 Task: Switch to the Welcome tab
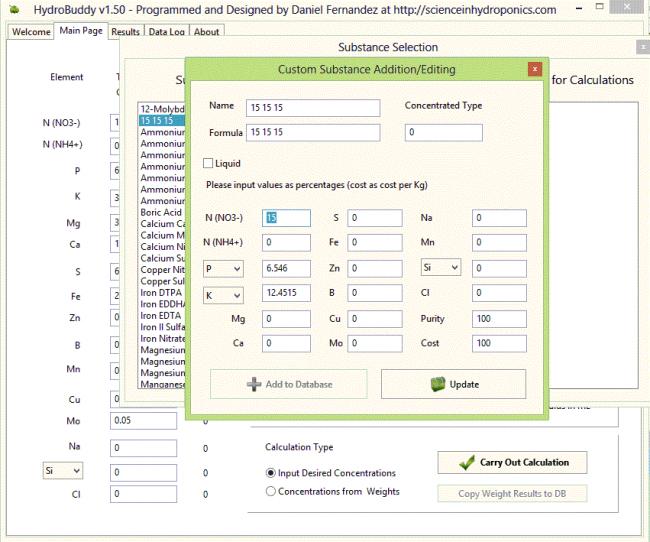(31, 32)
